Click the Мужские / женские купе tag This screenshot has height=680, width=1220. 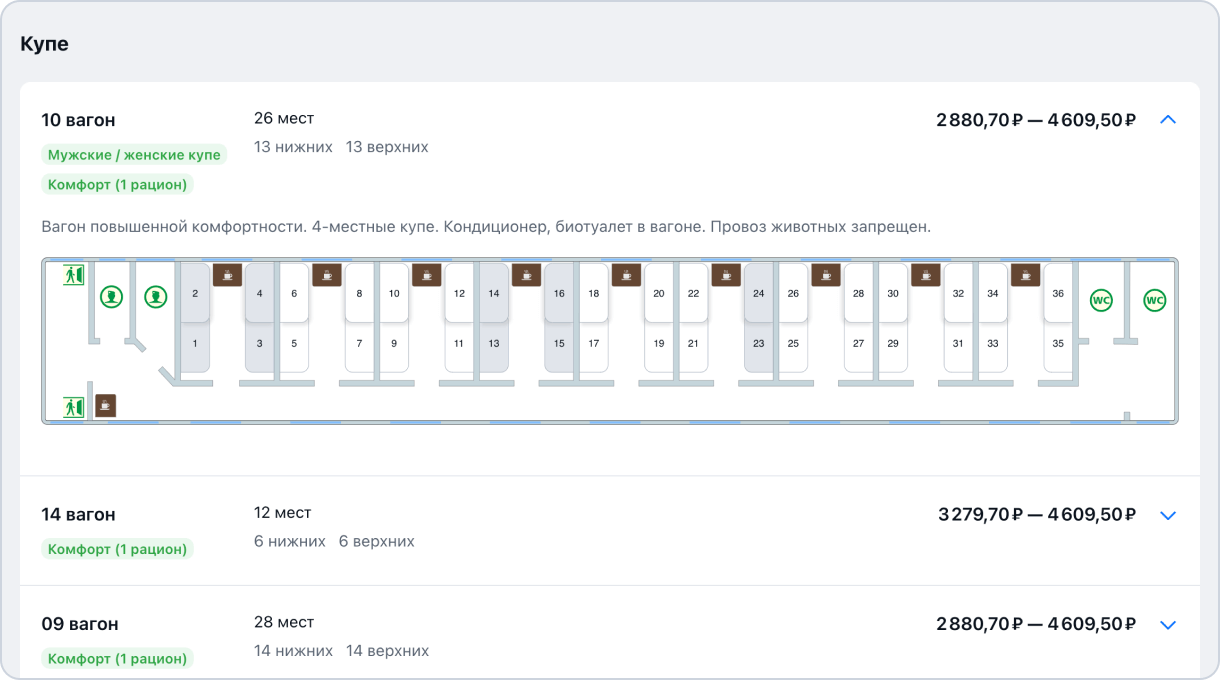point(134,155)
